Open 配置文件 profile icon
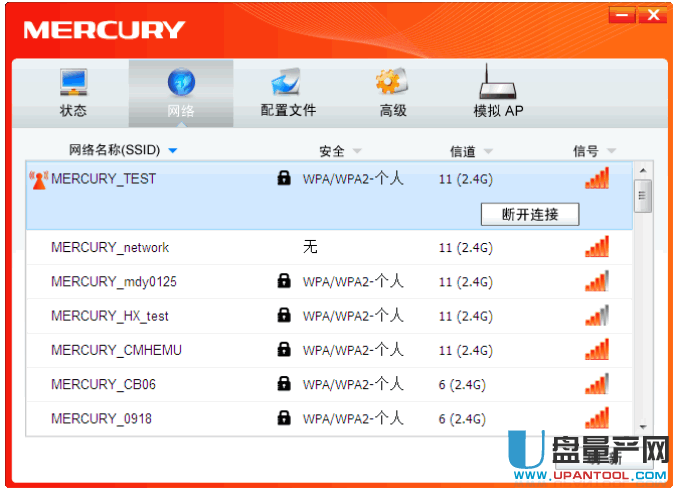Image resolution: width=682 pixels, height=492 pixels. 288,83
